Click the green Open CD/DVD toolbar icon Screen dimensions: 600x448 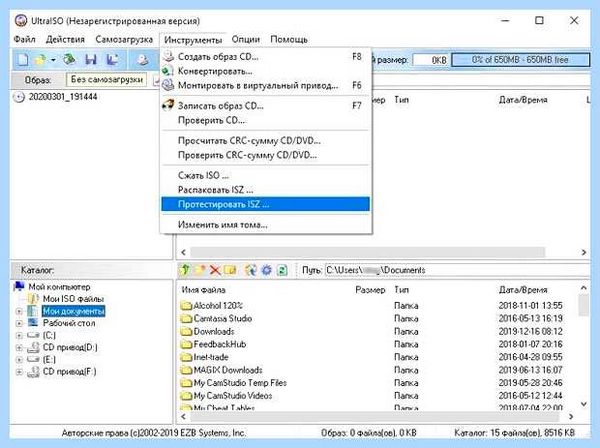(x=69, y=59)
